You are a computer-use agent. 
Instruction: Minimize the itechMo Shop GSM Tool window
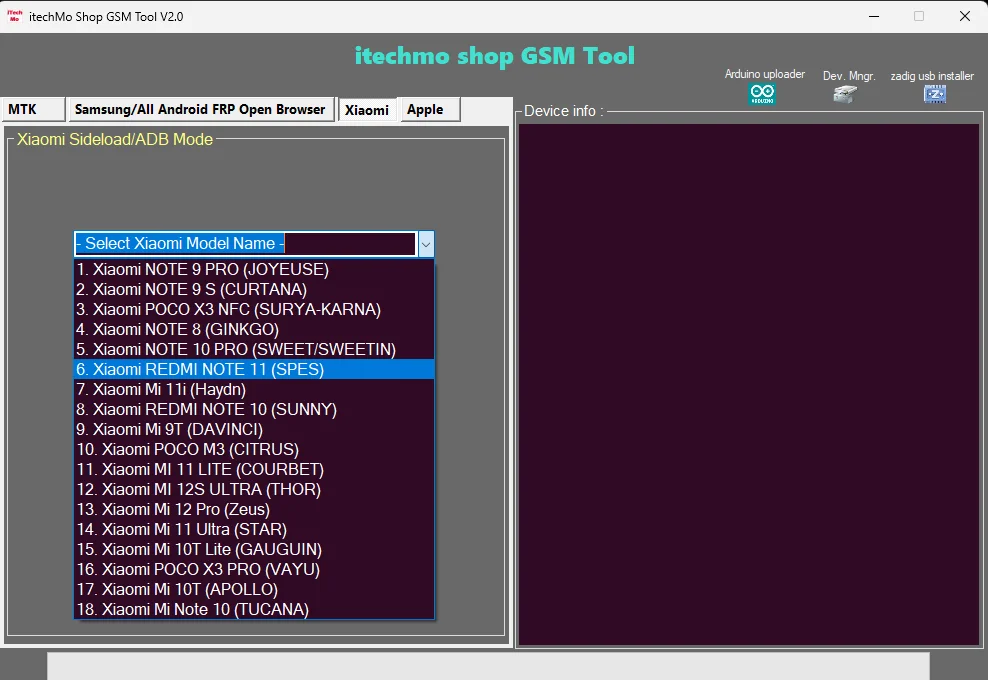click(874, 16)
